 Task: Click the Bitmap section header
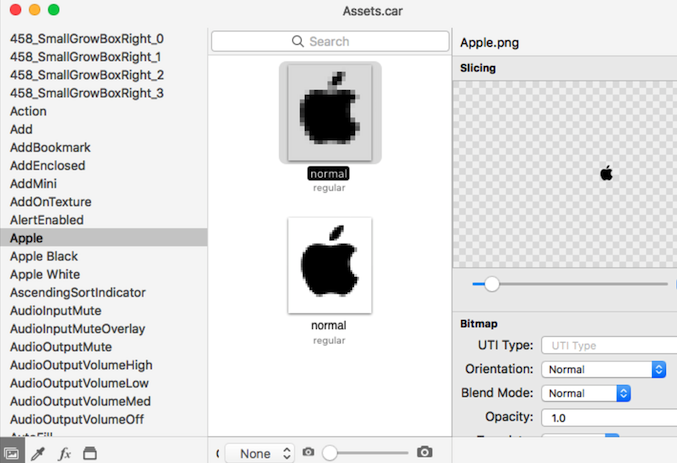(x=478, y=323)
